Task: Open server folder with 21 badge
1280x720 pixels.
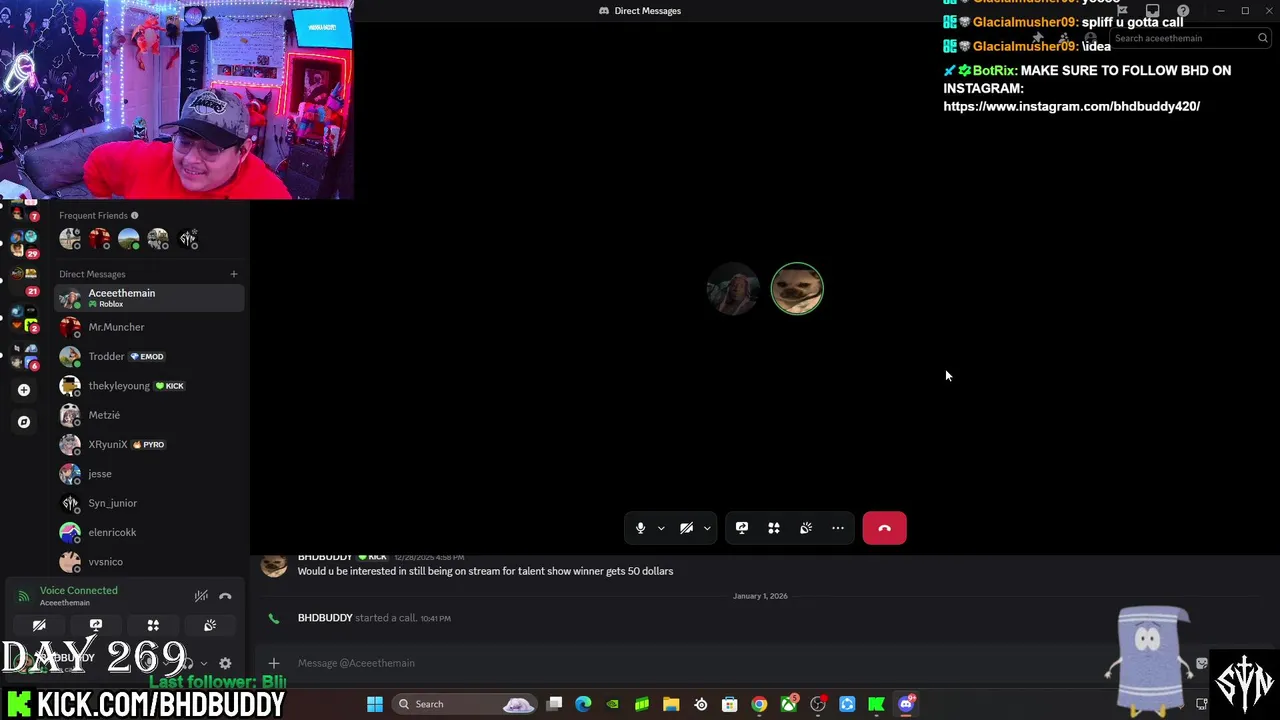Action: [x=24, y=282]
